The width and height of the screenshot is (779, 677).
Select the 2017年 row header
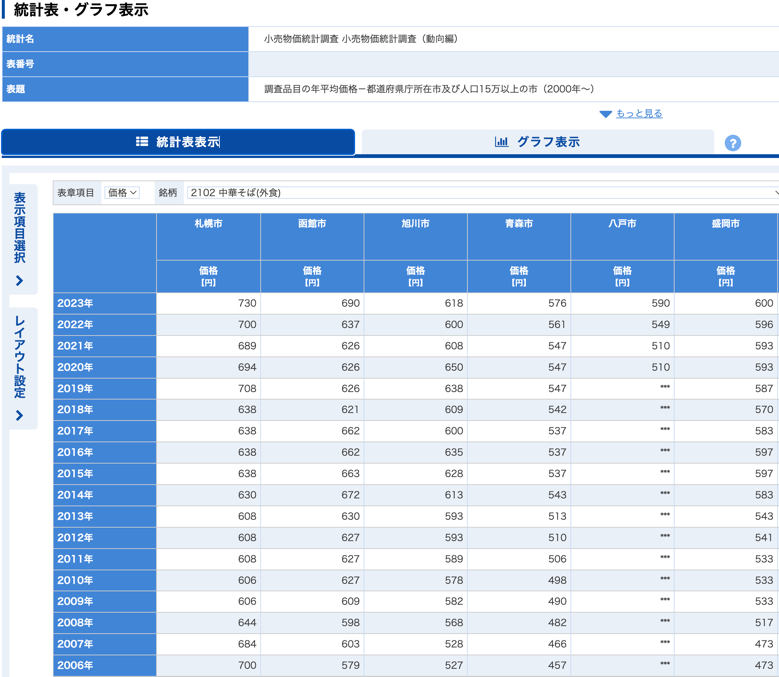104,431
